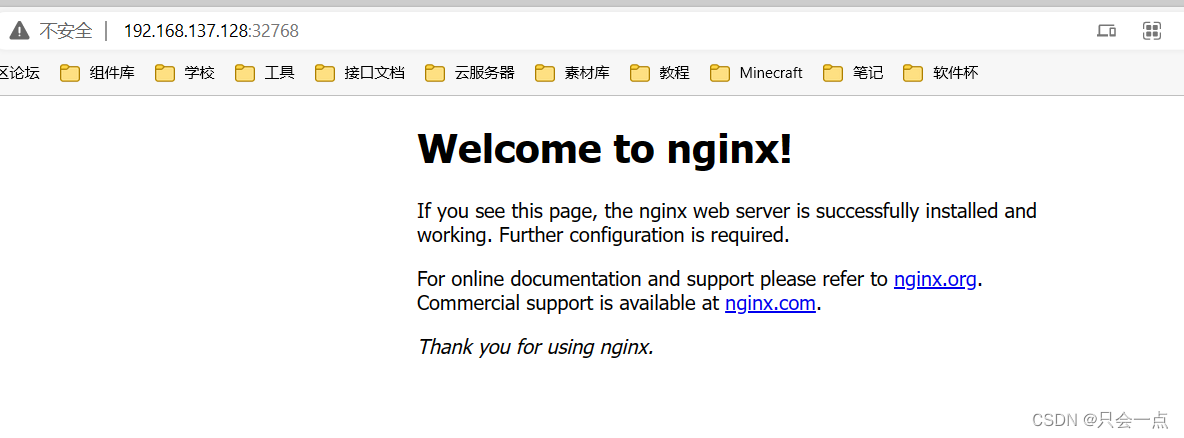This screenshot has height=438, width=1184.
Task: Open the 软件杯 bookmark folder
Action: pyautogui.click(x=941, y=73)
